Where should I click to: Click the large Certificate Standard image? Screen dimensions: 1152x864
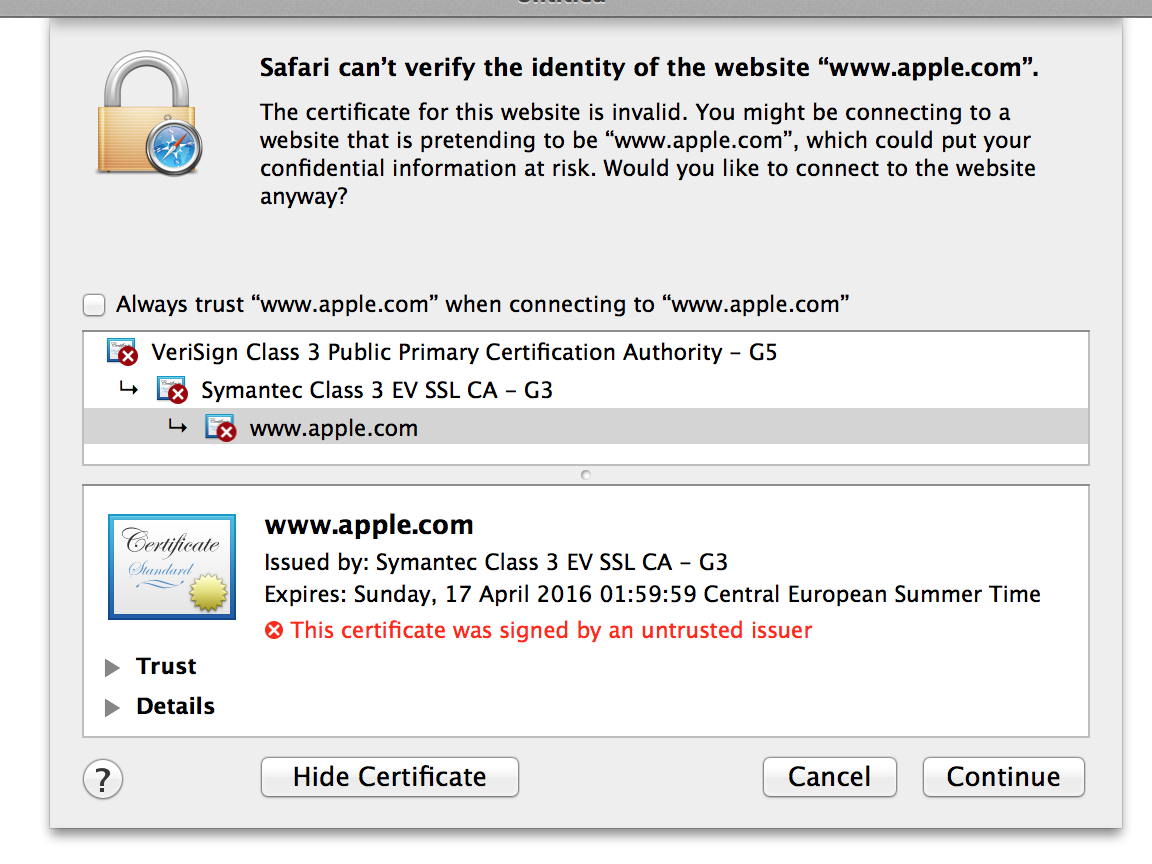172,566
